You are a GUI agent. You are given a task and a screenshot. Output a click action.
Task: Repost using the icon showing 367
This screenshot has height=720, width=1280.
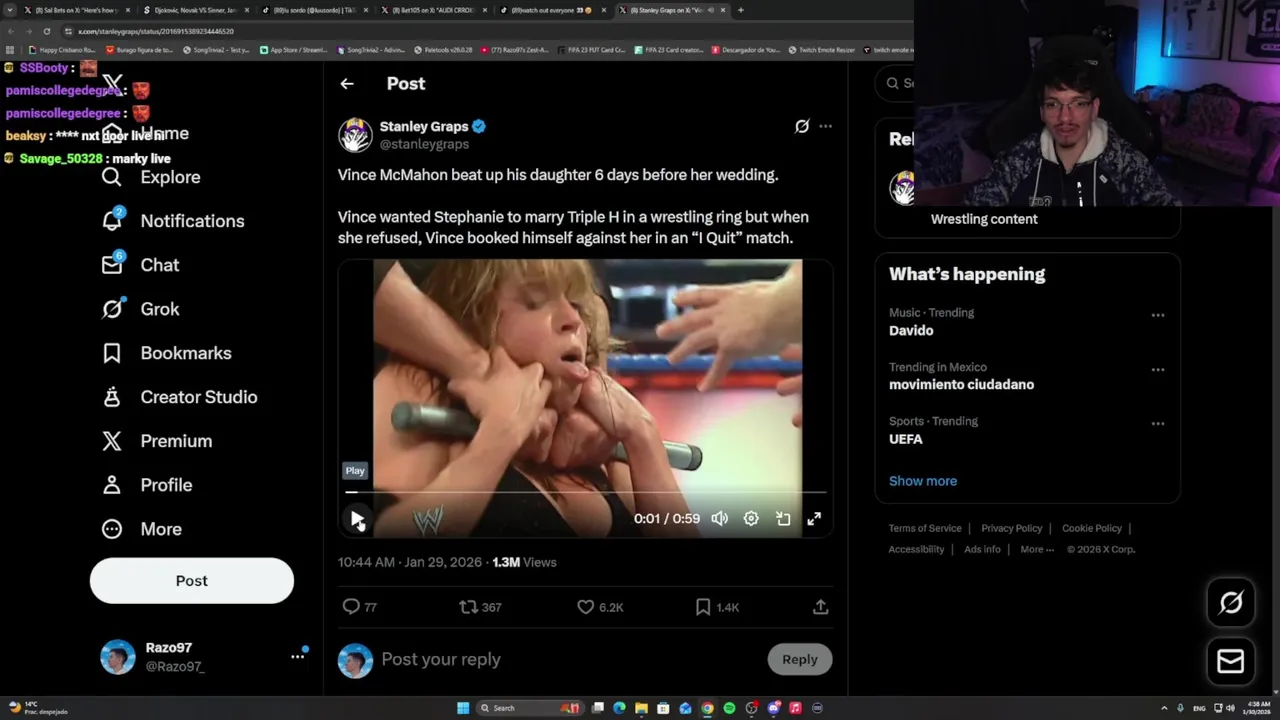[x=480, y=607]
